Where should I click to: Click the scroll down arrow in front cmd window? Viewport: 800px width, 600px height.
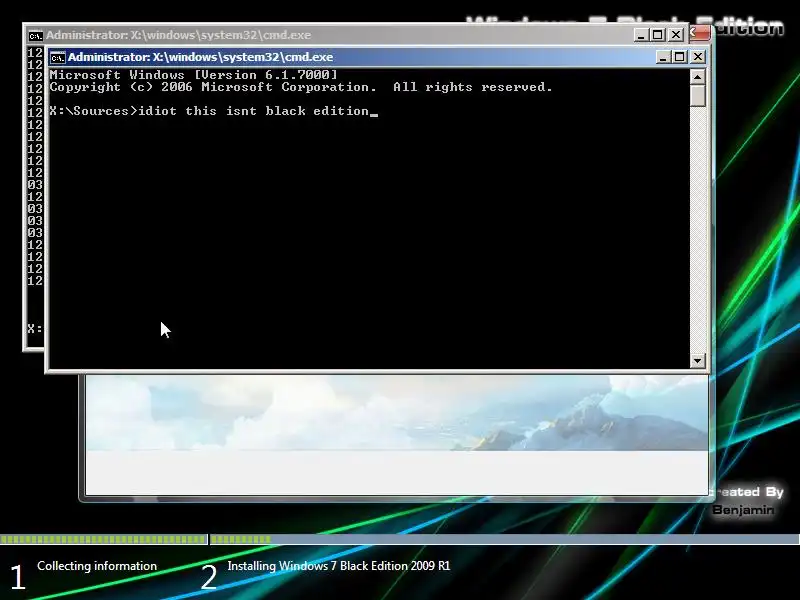pyautogui.click(x=697, y=361)
